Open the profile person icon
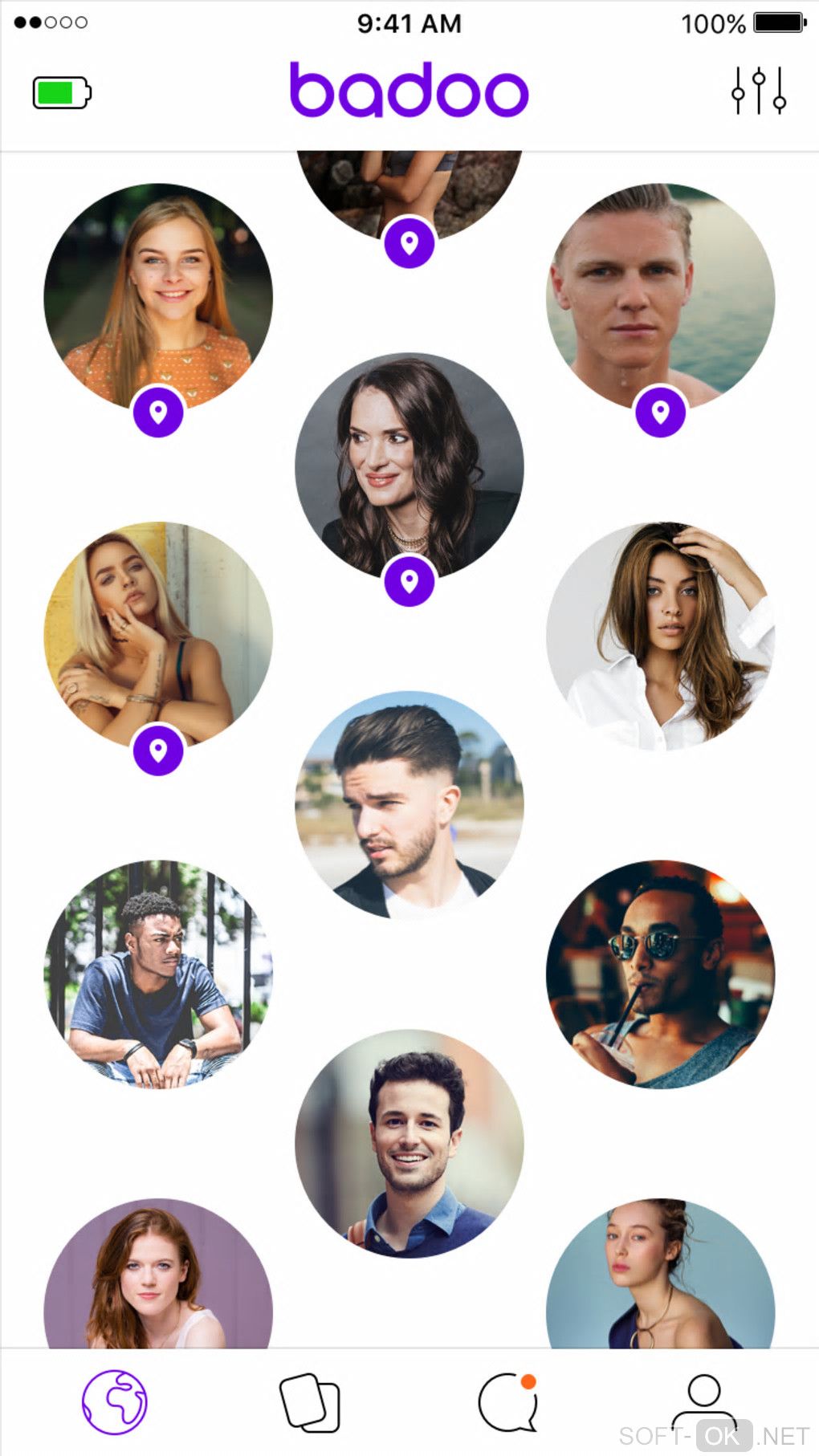Image resolution: width=819 pixels, height=1456 pixels. click(704, 1401)
